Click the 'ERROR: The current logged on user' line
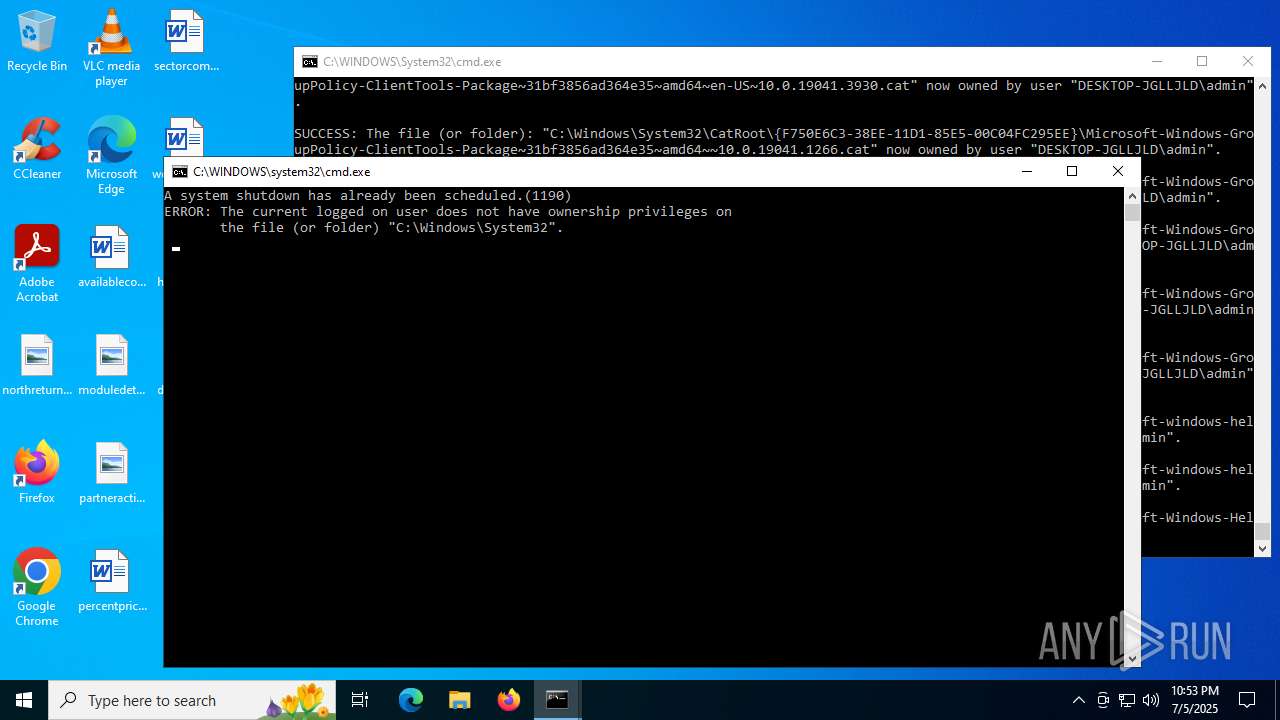The height and width of the screenshot is (720, 1280). (x=448, y=212)
